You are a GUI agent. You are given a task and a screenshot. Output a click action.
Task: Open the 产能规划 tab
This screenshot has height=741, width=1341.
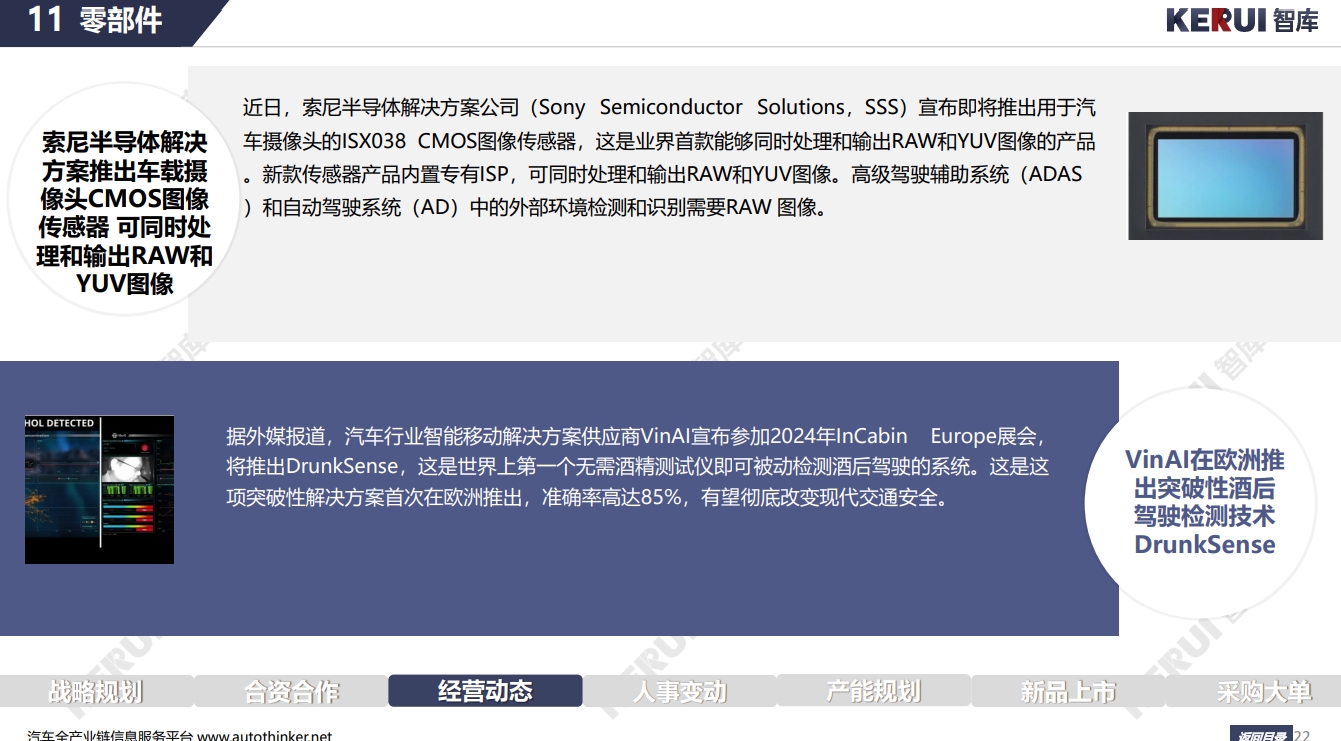point(874,691)
